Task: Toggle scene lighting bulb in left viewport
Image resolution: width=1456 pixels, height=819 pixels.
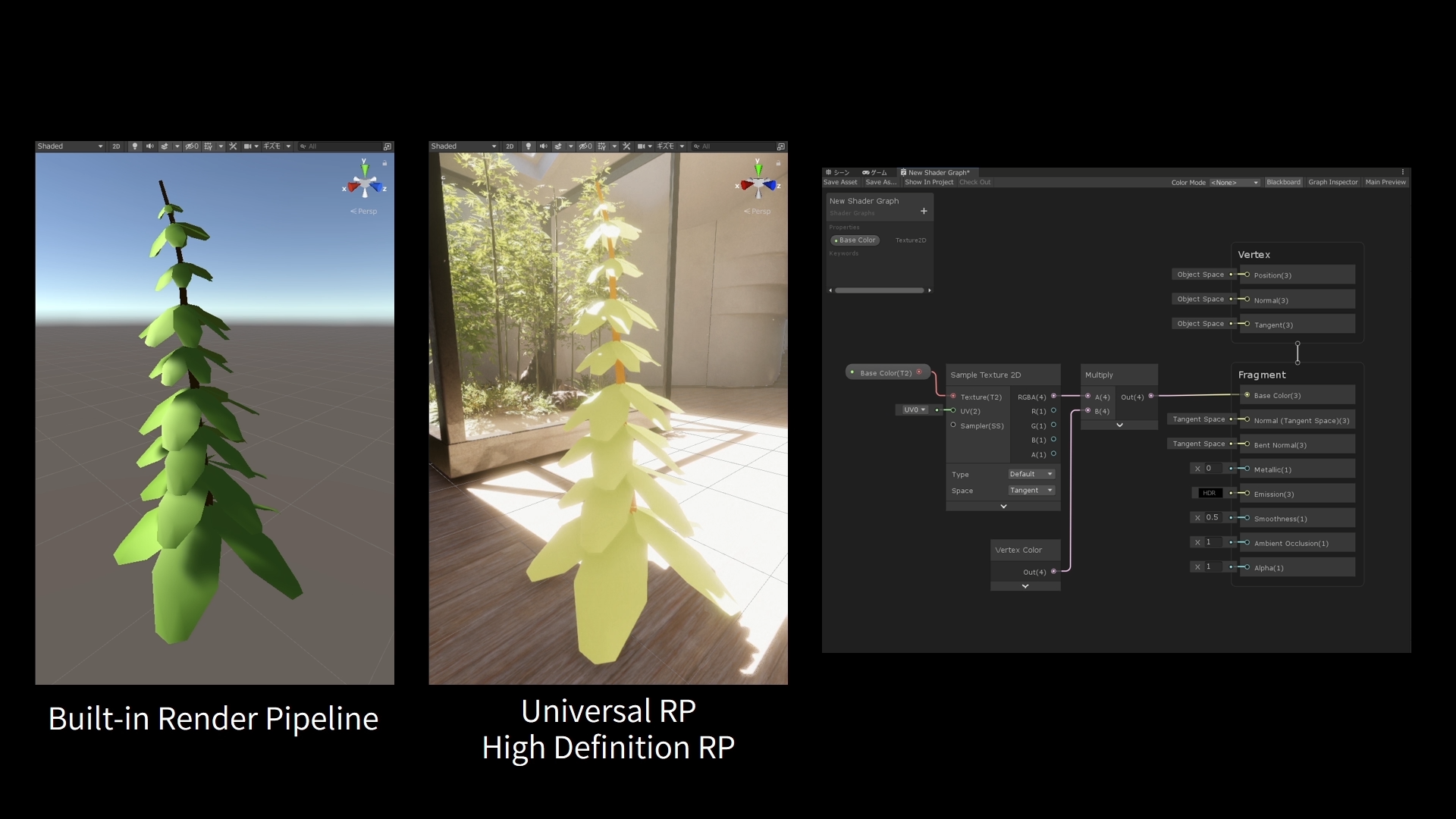Action: coord(135,146)
